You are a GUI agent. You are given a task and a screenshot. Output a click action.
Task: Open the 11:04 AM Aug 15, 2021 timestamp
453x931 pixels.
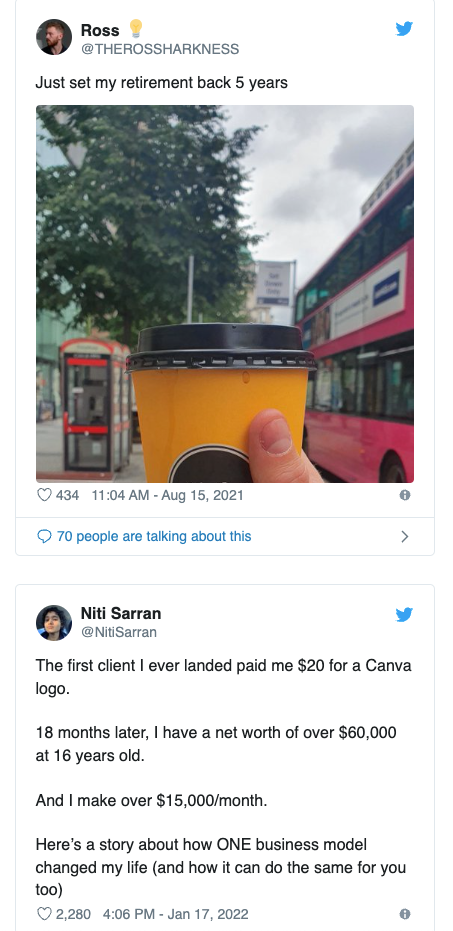[167, 495]
